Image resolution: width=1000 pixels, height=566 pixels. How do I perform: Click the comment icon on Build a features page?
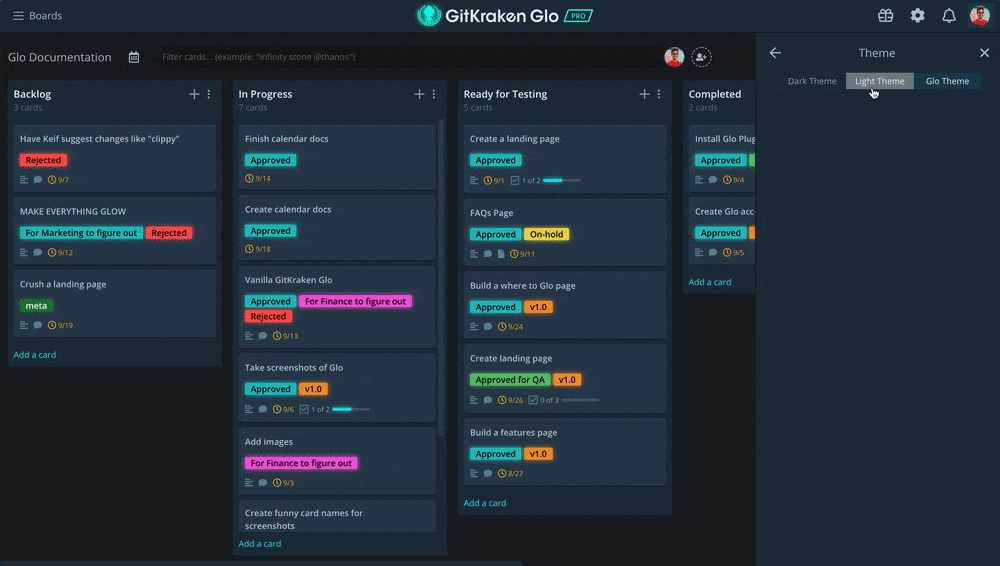(x=488, y=473)
